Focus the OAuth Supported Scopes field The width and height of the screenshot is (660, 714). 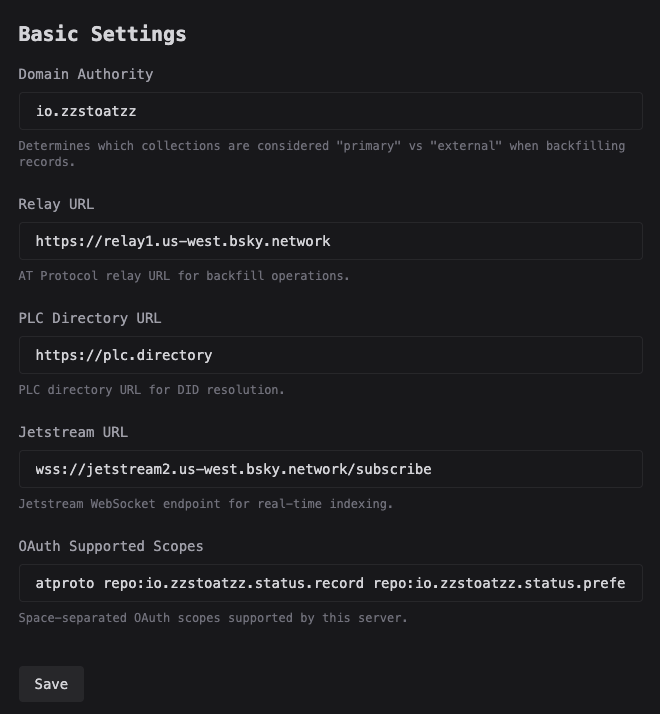point(330,583)
